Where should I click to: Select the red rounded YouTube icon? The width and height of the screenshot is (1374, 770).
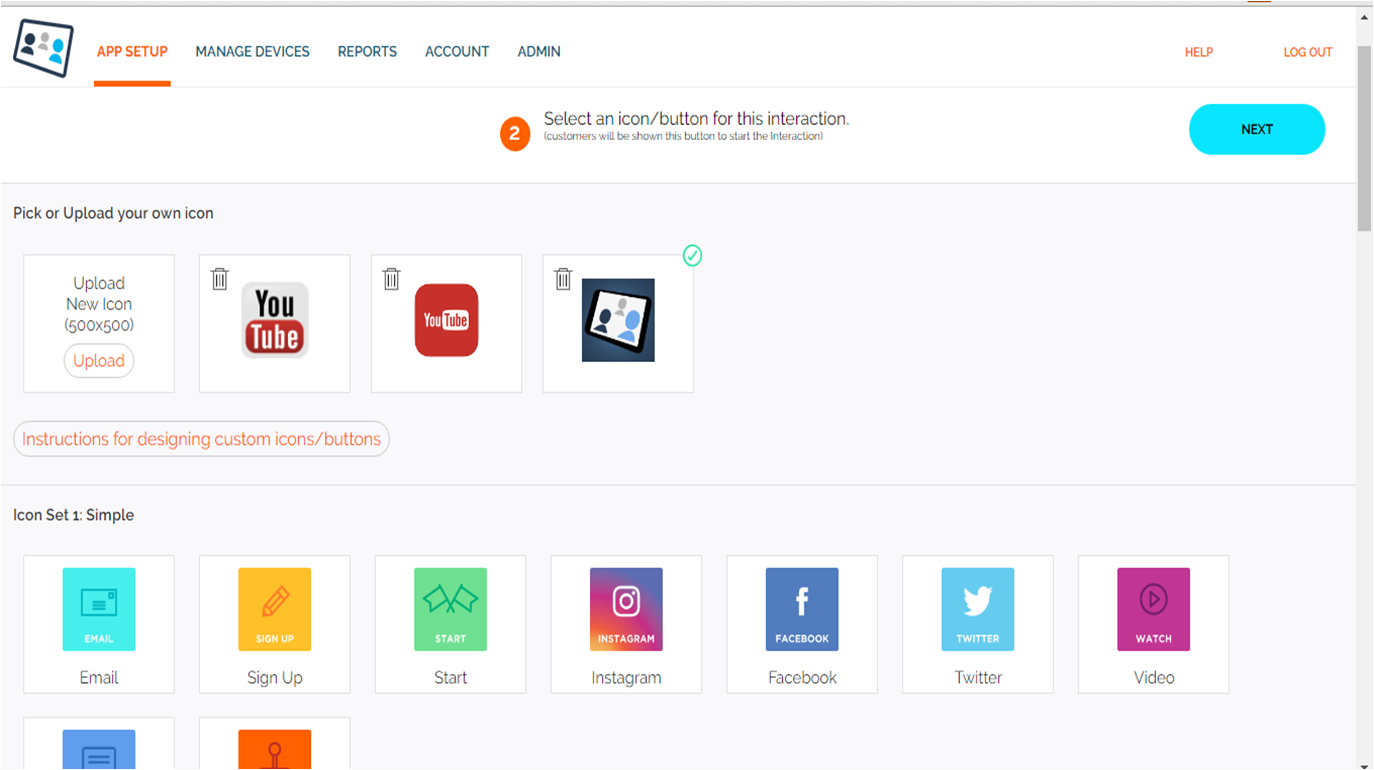[447, 320]
